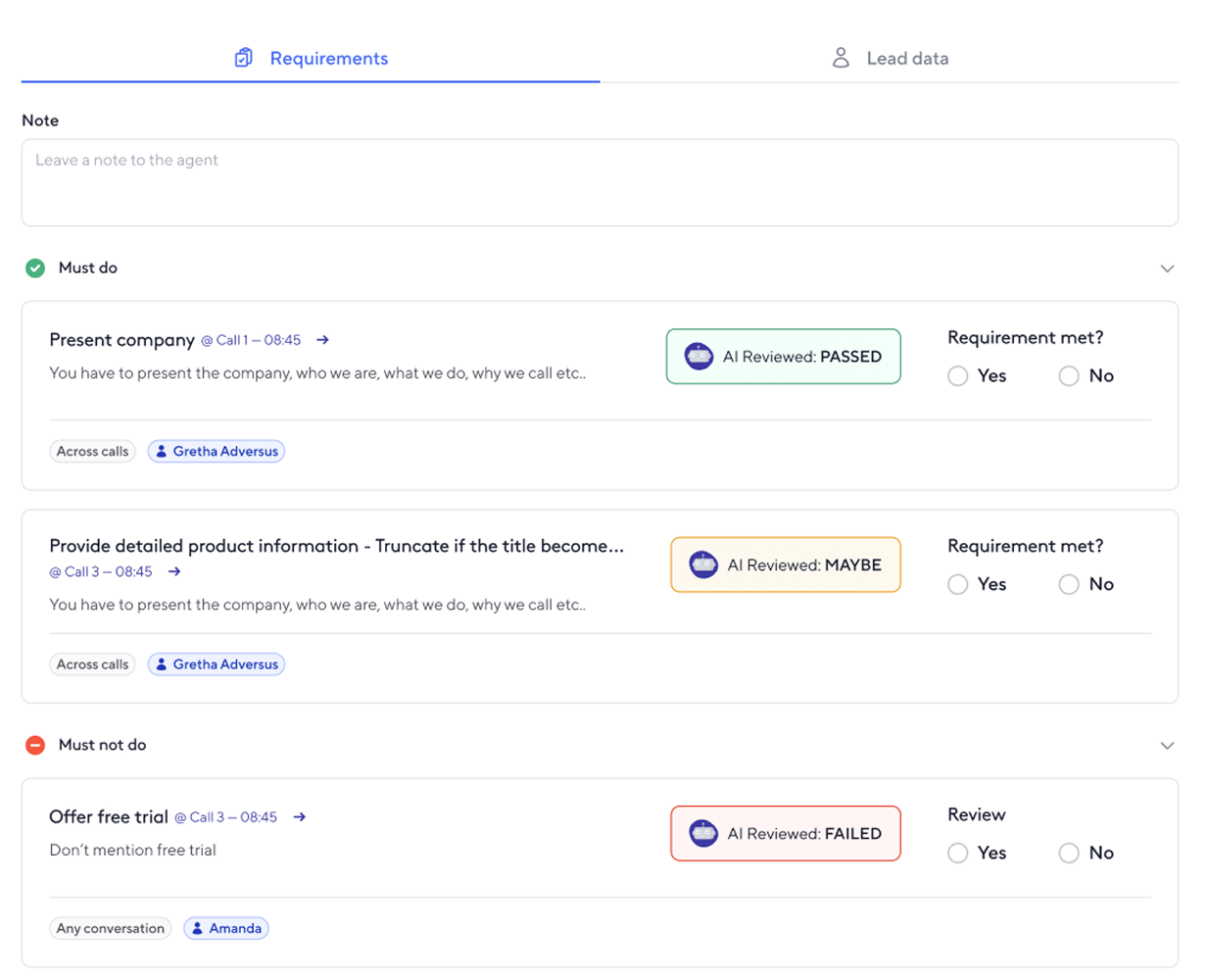The height and width of the screenshot is (980, 1206).
Task: Select No for Provide detailed product information
Action: click(x=1069, y=585)
